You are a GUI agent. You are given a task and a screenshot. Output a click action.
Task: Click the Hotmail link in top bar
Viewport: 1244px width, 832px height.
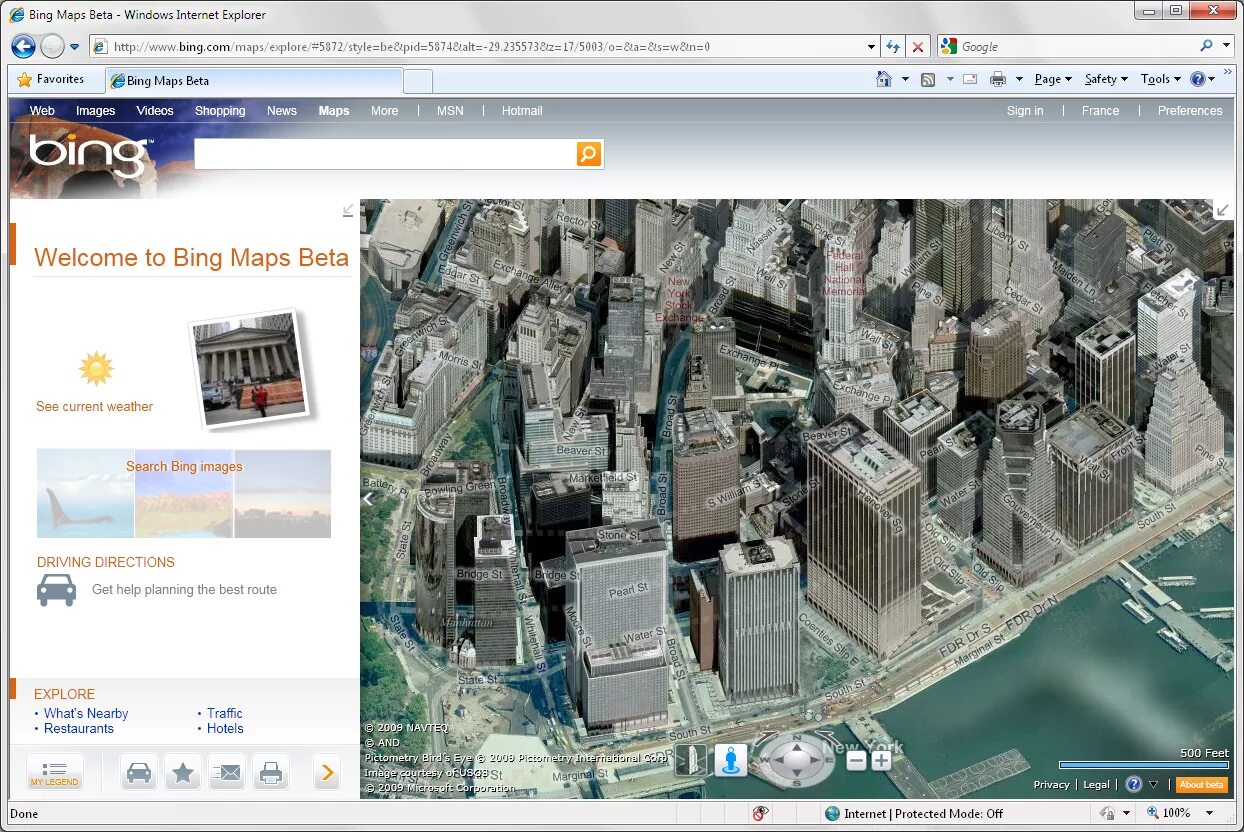tap(522, 111)
